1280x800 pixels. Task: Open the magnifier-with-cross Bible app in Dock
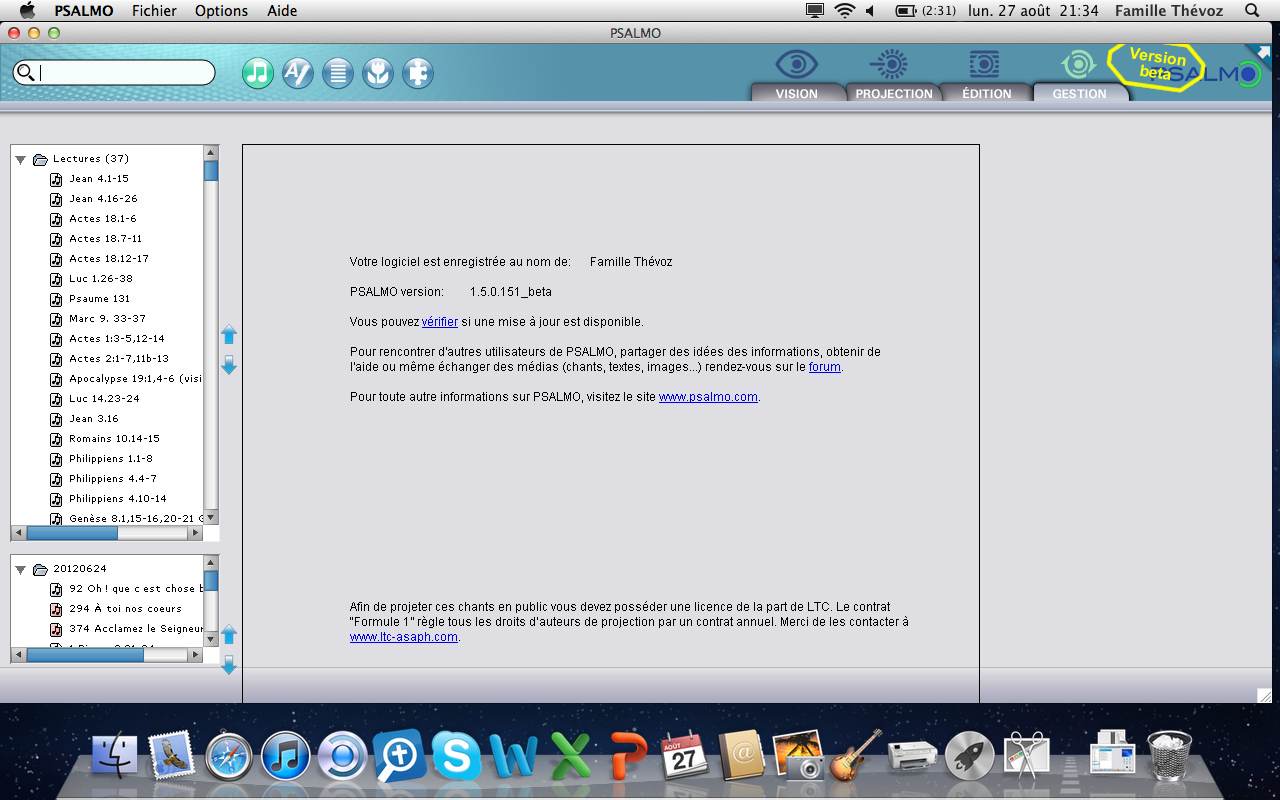click(399, 756)
